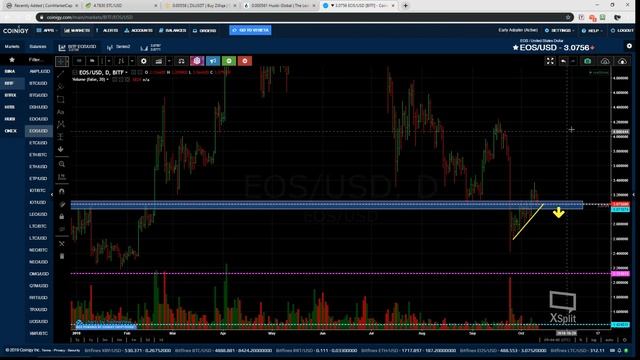Collapse the markets sidebar arrow
The height and width of the screenshot is (360, 640).
(52, 195)
